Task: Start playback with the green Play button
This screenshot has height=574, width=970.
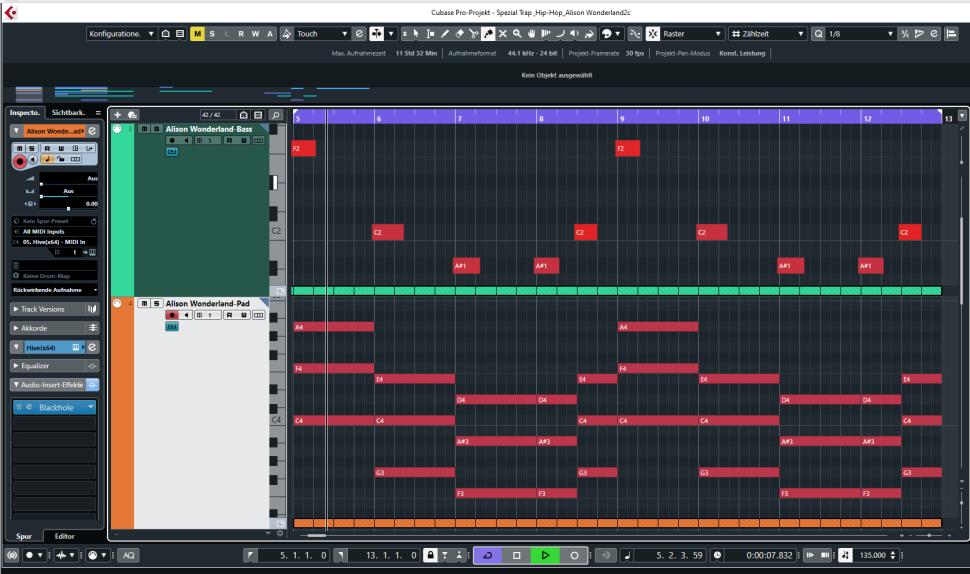Action: 546,553
